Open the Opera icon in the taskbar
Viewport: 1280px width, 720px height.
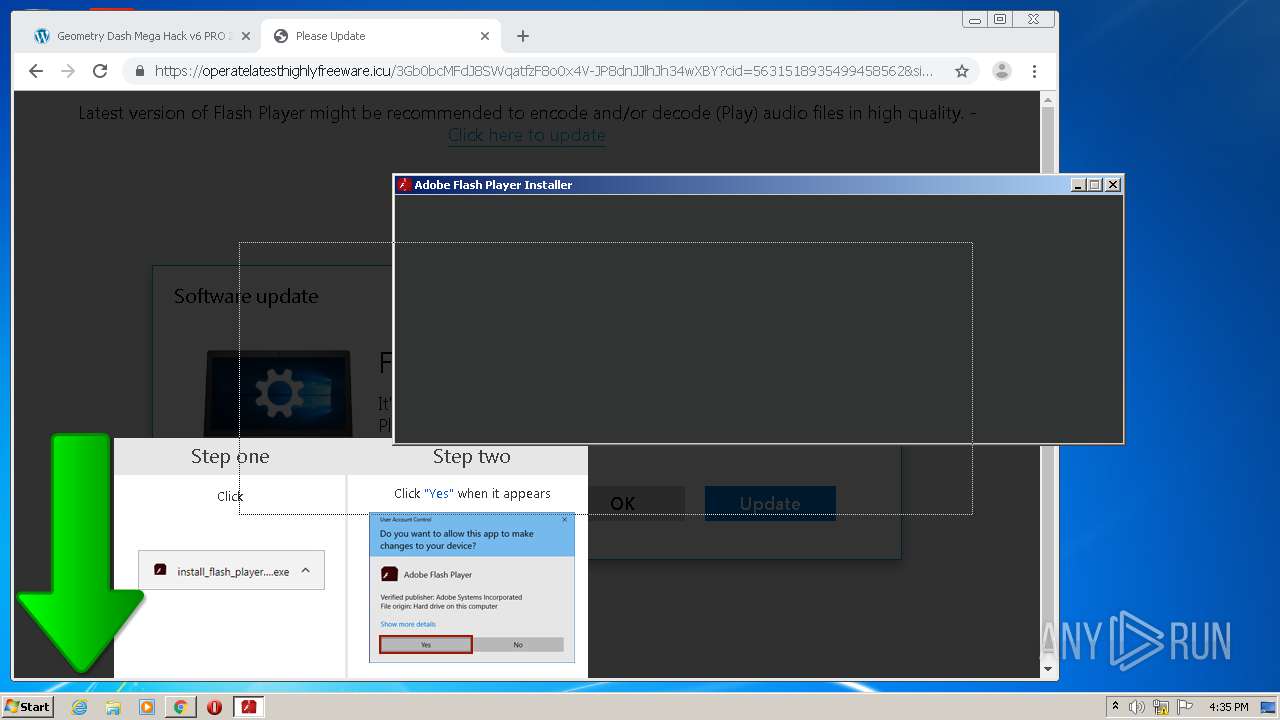(214, 707)
